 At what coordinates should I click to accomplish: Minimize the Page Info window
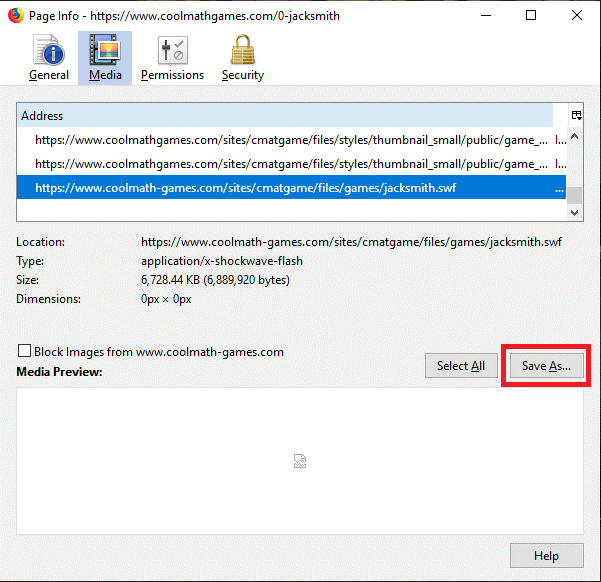pos(486,16)
